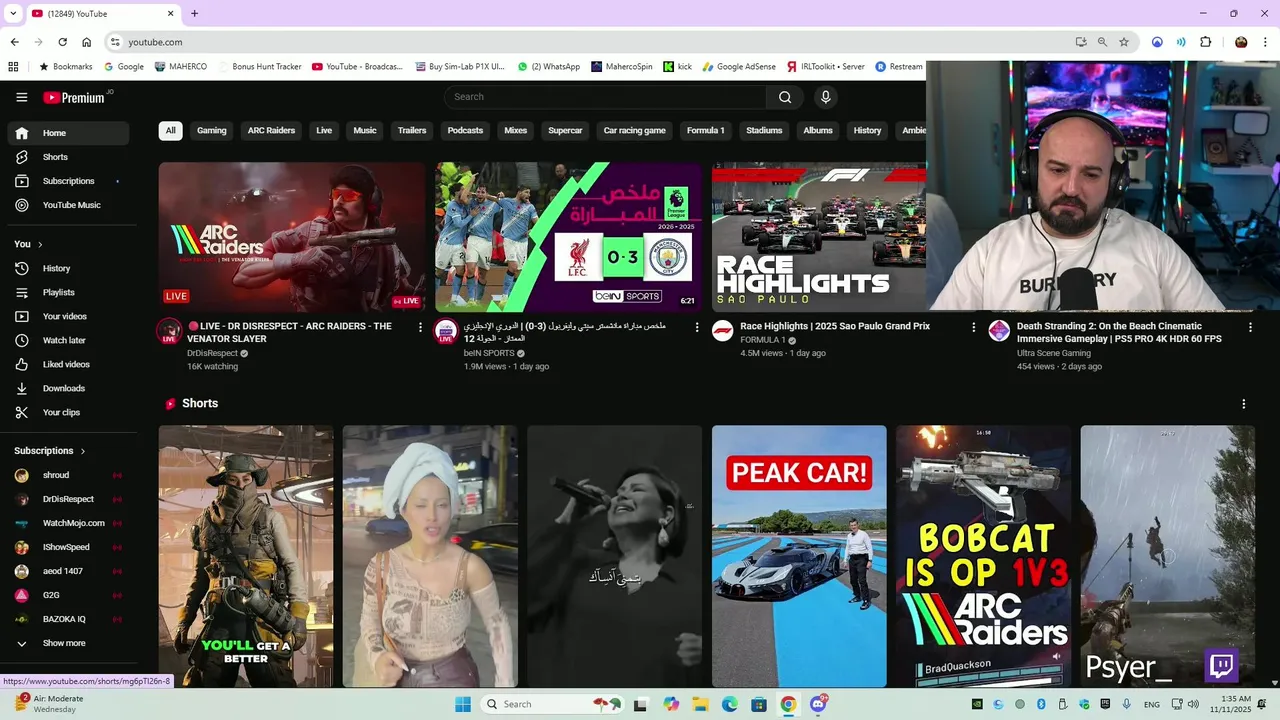Open options for Death Stranding 2 video

point(1250,327)
